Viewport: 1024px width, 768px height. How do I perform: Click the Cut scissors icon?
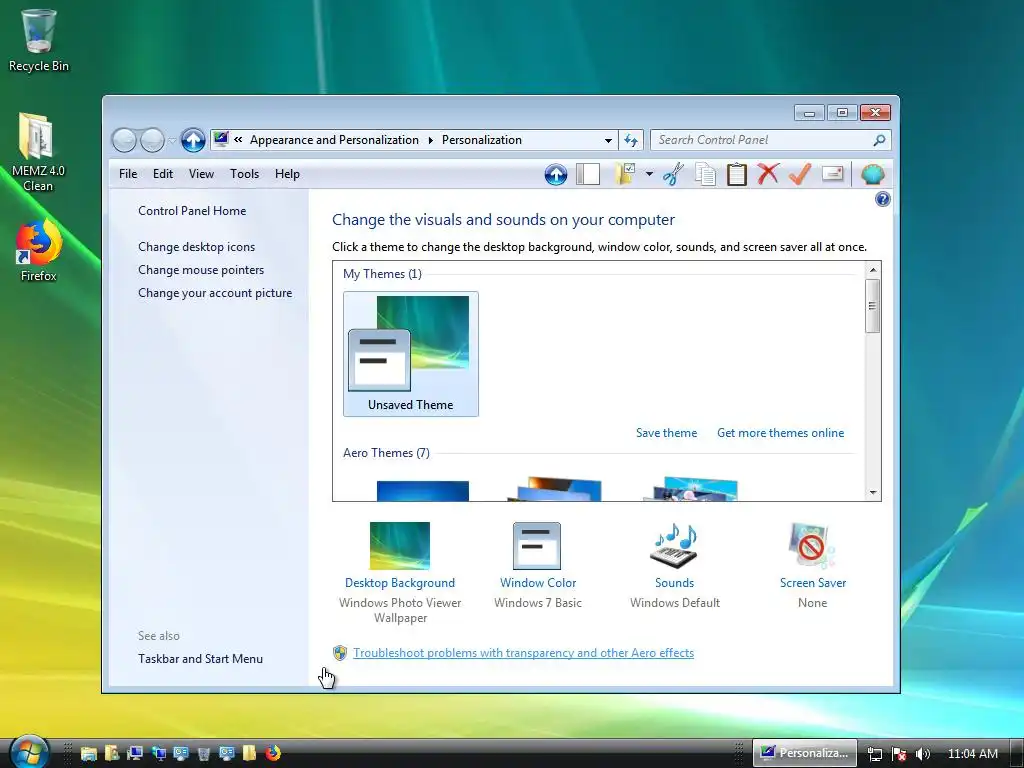[x=673, y=174]
